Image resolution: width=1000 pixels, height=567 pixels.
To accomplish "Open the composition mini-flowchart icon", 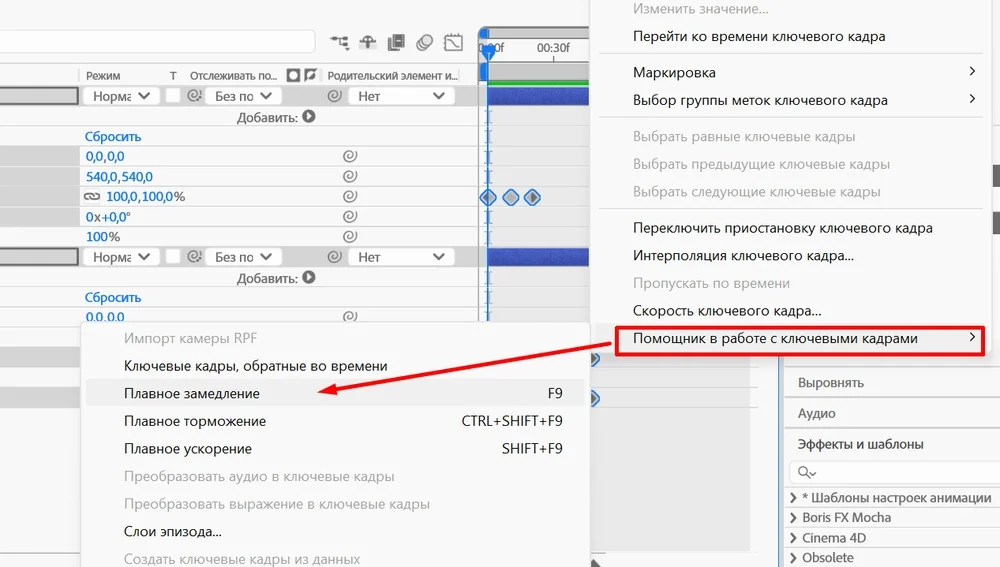I will [339, 43].
